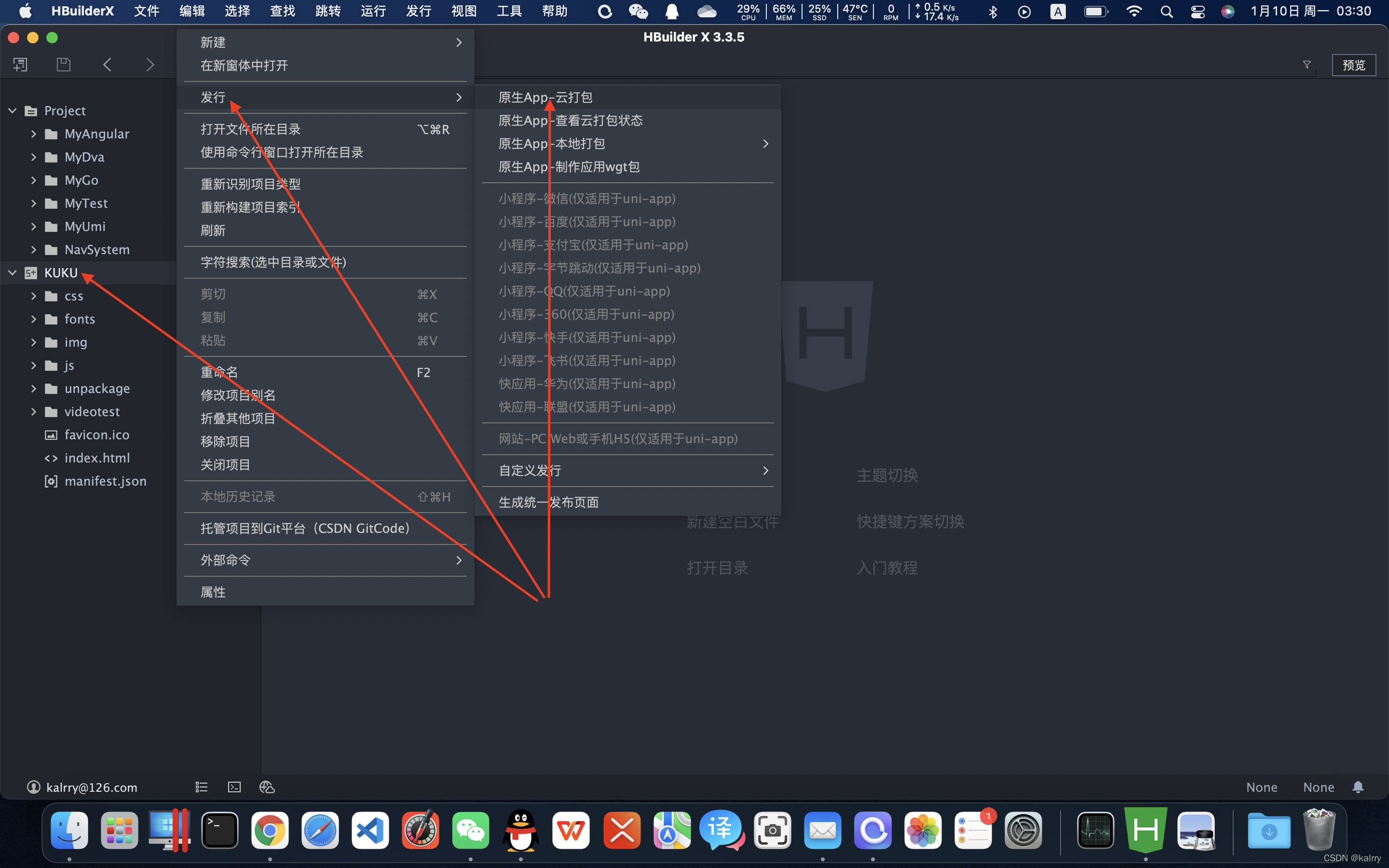Select favicon.ico in project tree
The image size is (1389, 868).
point(96,434)
